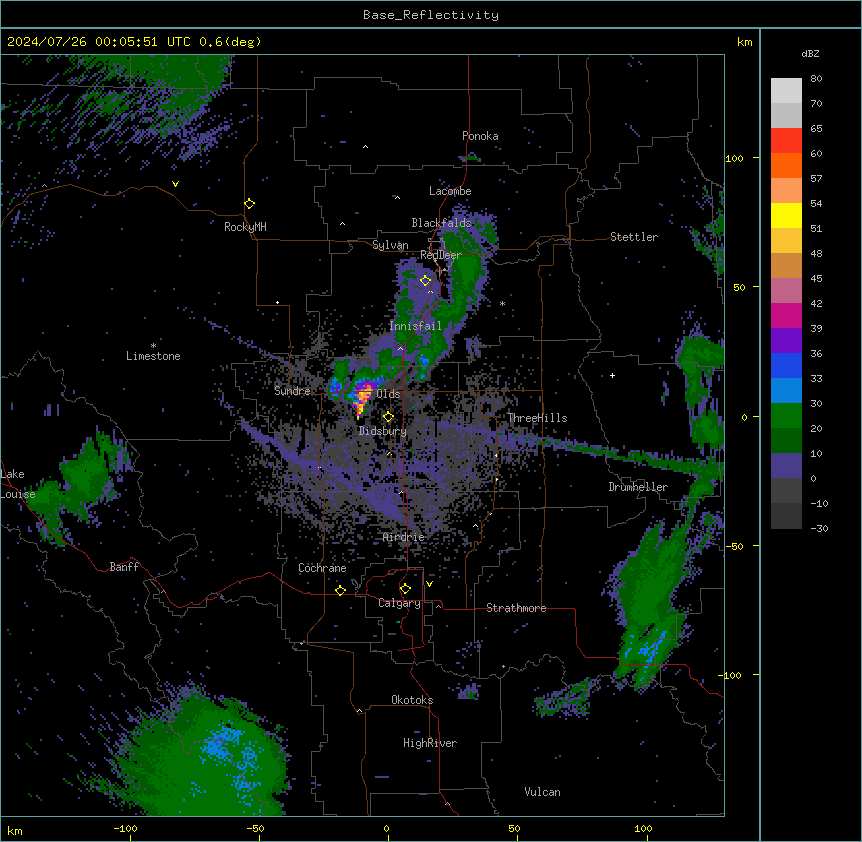
Task: Click the Innisfail city label
Action: (x=415, y=326)
